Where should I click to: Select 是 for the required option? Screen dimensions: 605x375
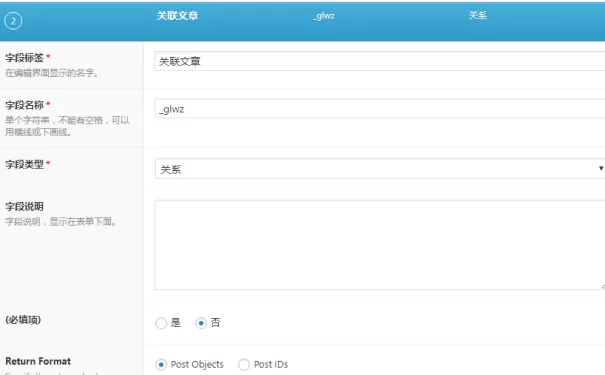click(x=161, y=323)
